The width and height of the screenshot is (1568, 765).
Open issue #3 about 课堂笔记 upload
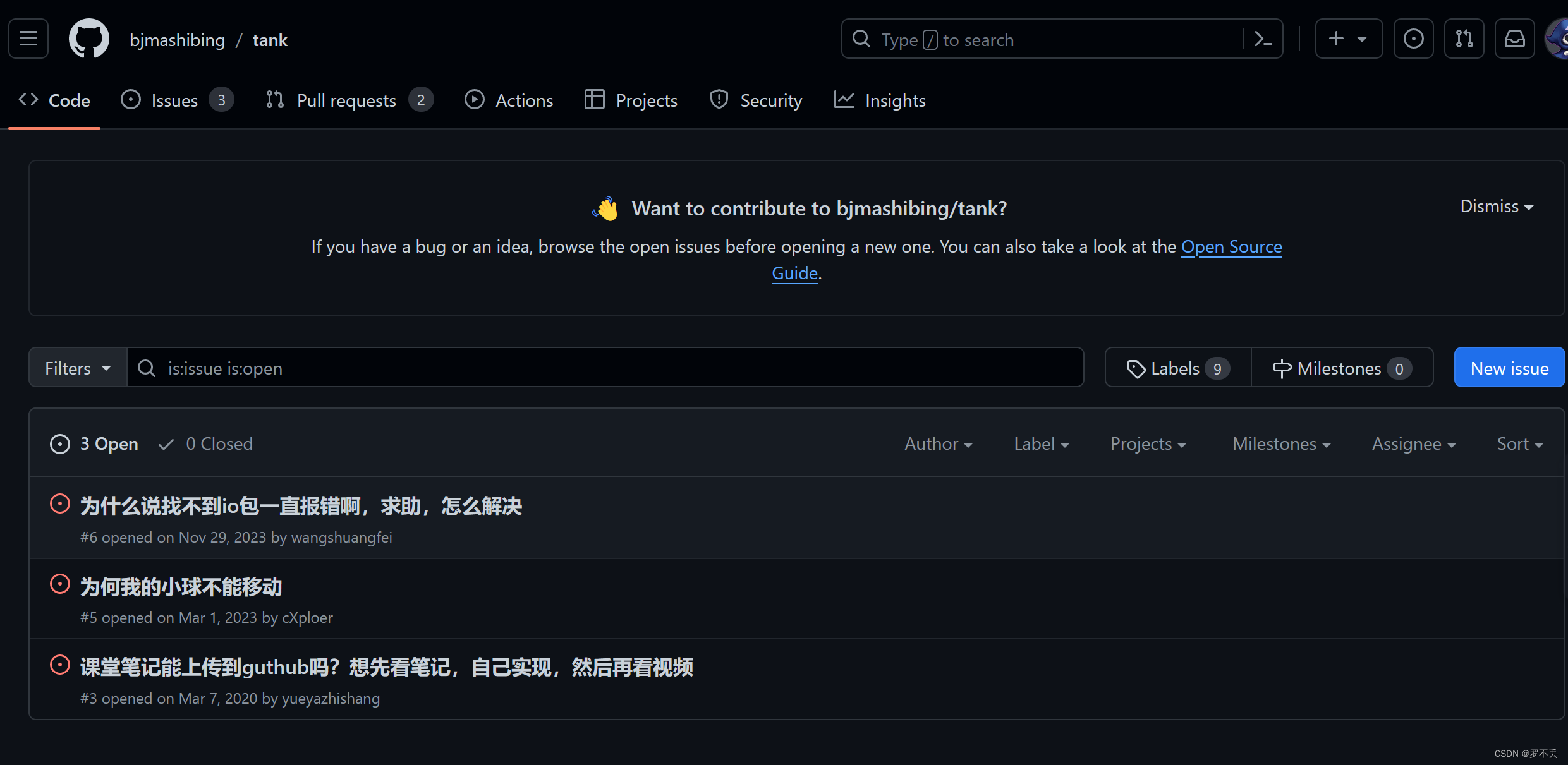387,667
